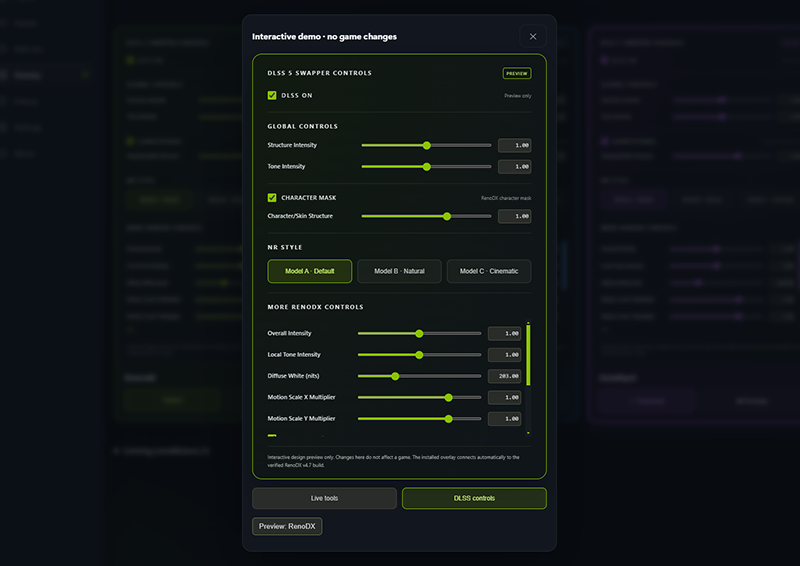
Task: Click the Motion Scale Y value field
Action: (505, 419)
